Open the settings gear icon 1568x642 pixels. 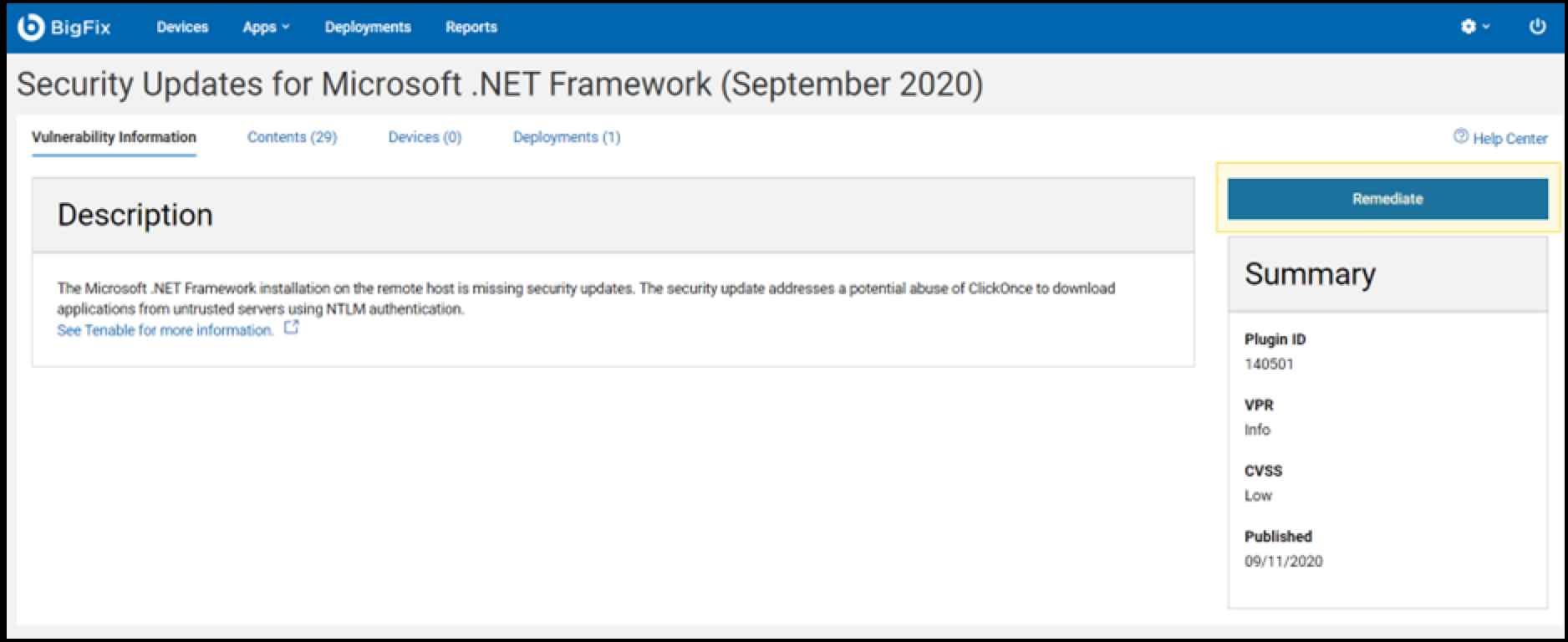[x=1468, y=27]
